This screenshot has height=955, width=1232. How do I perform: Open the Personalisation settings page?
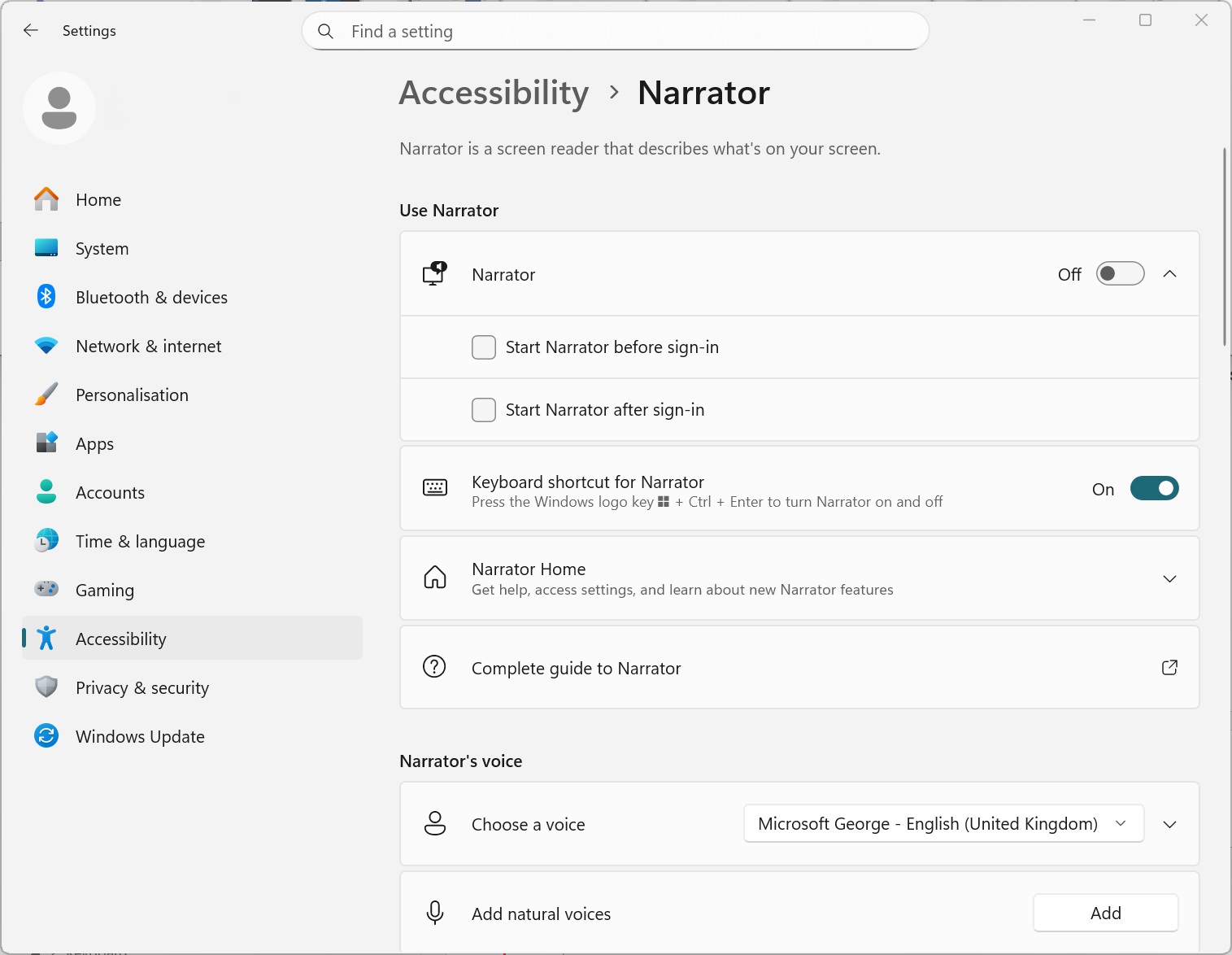coord(132,395)
